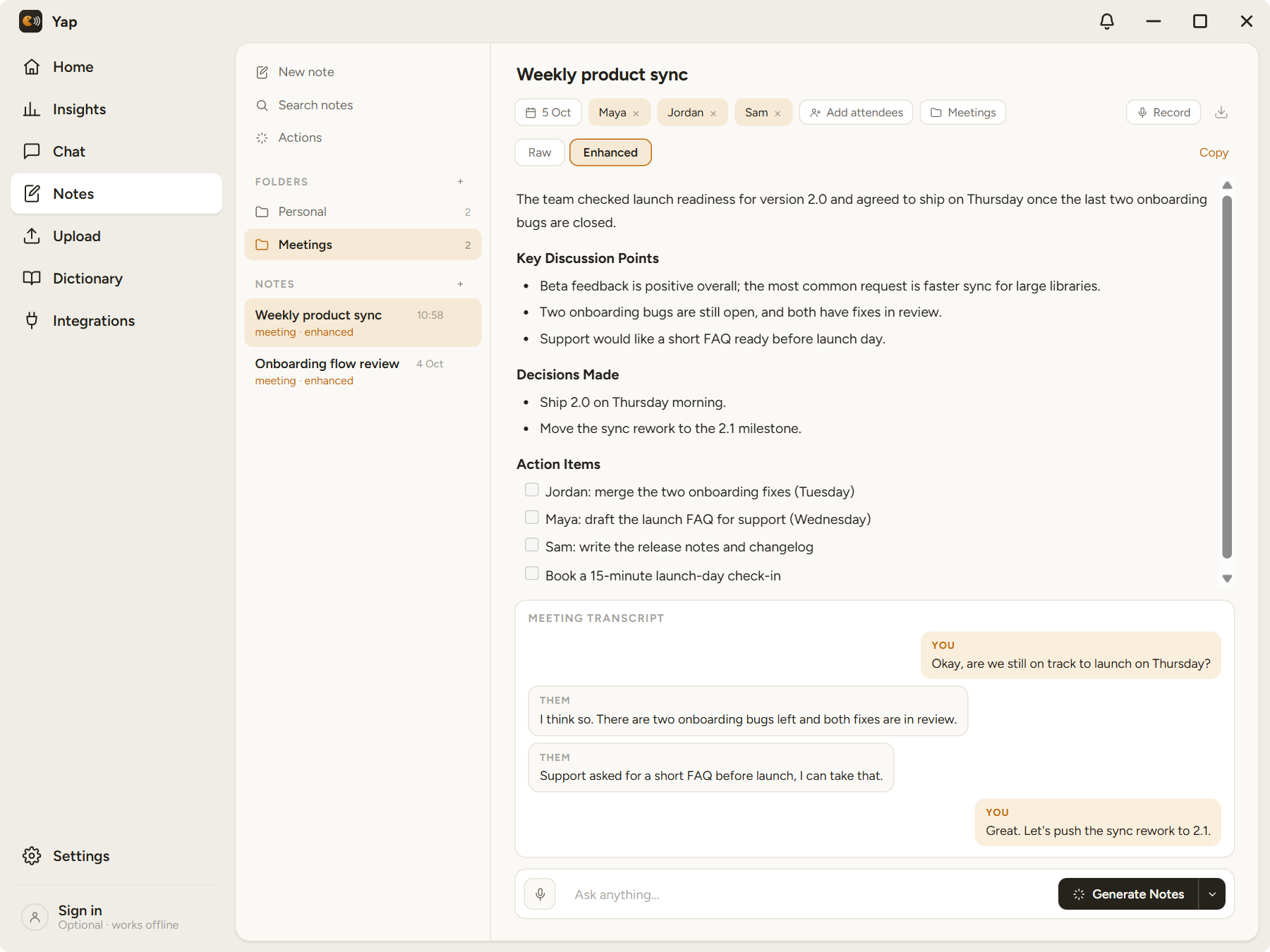Open Actions in notes panel
Viewport: 1270px width, 952px height.
point(363,138)
